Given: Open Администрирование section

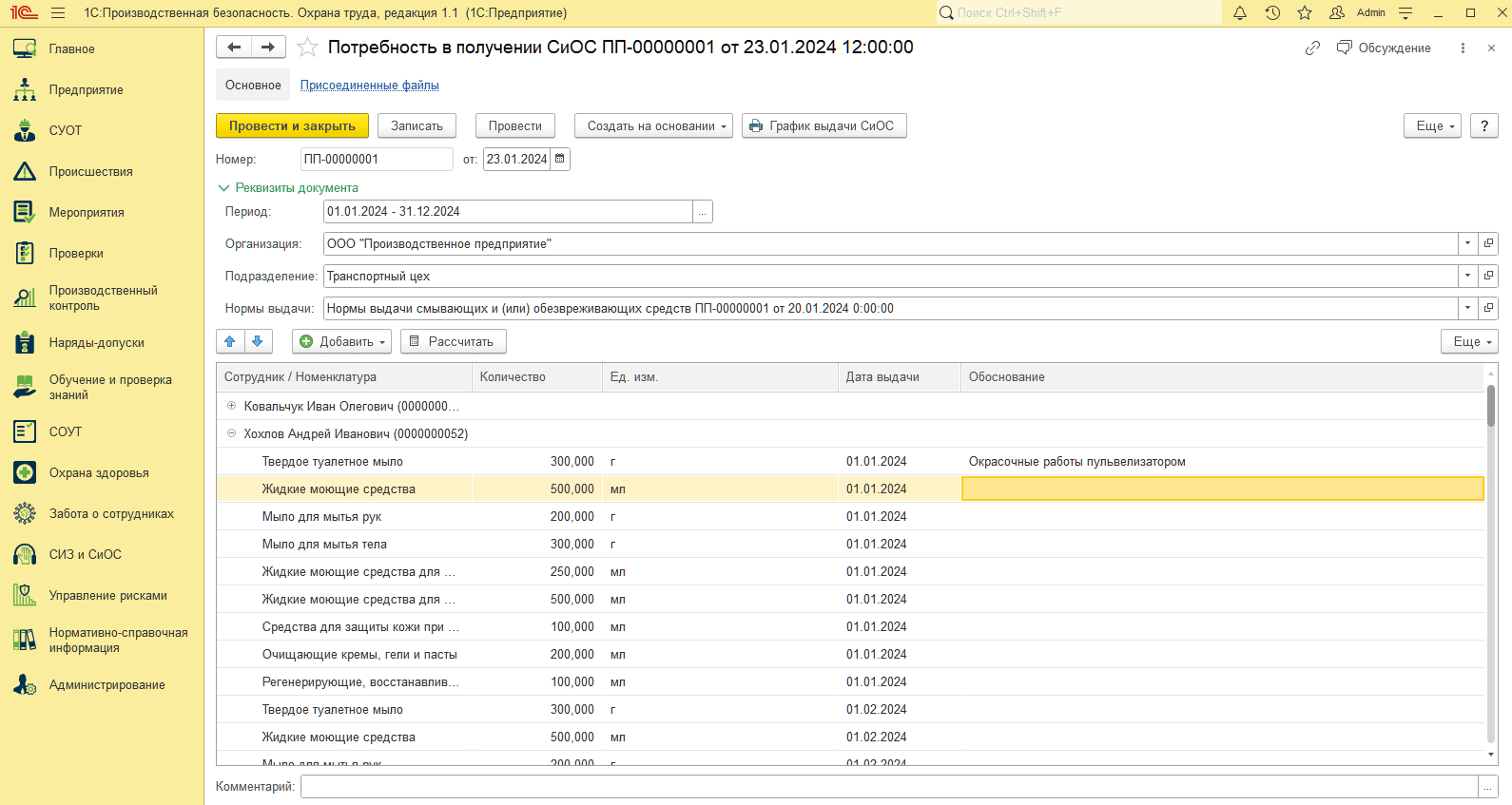Looking at the screenshot, I should 102,684.
